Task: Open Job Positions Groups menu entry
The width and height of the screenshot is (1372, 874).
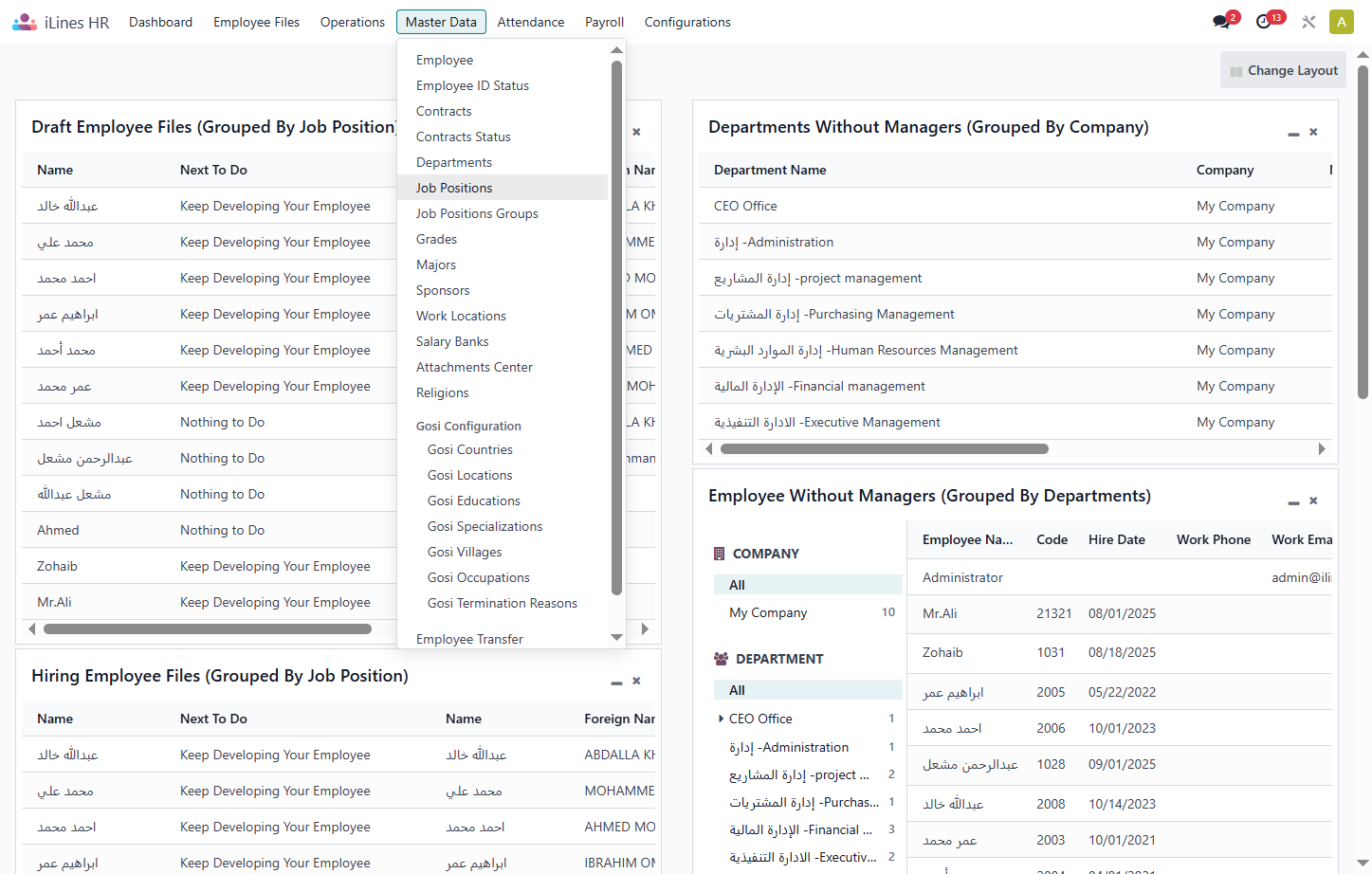Action: coord(503,213)
